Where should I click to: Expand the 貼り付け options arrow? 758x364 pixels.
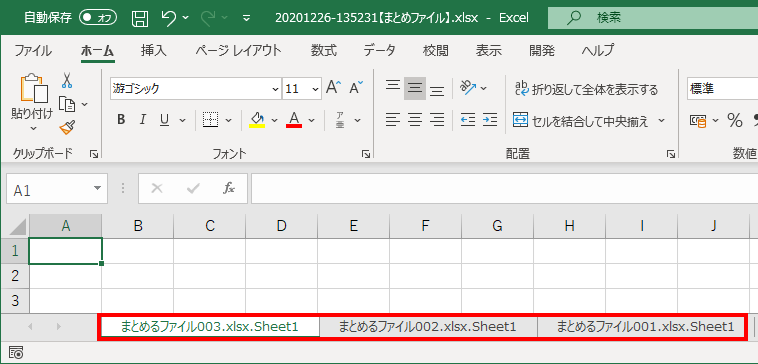(x=33, y=129)
